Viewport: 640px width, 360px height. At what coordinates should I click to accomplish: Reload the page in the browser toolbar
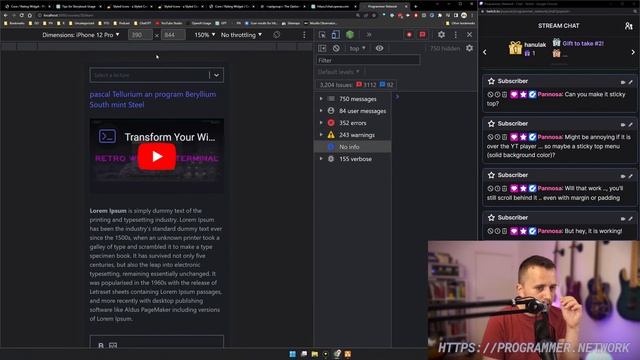[21, 15]
